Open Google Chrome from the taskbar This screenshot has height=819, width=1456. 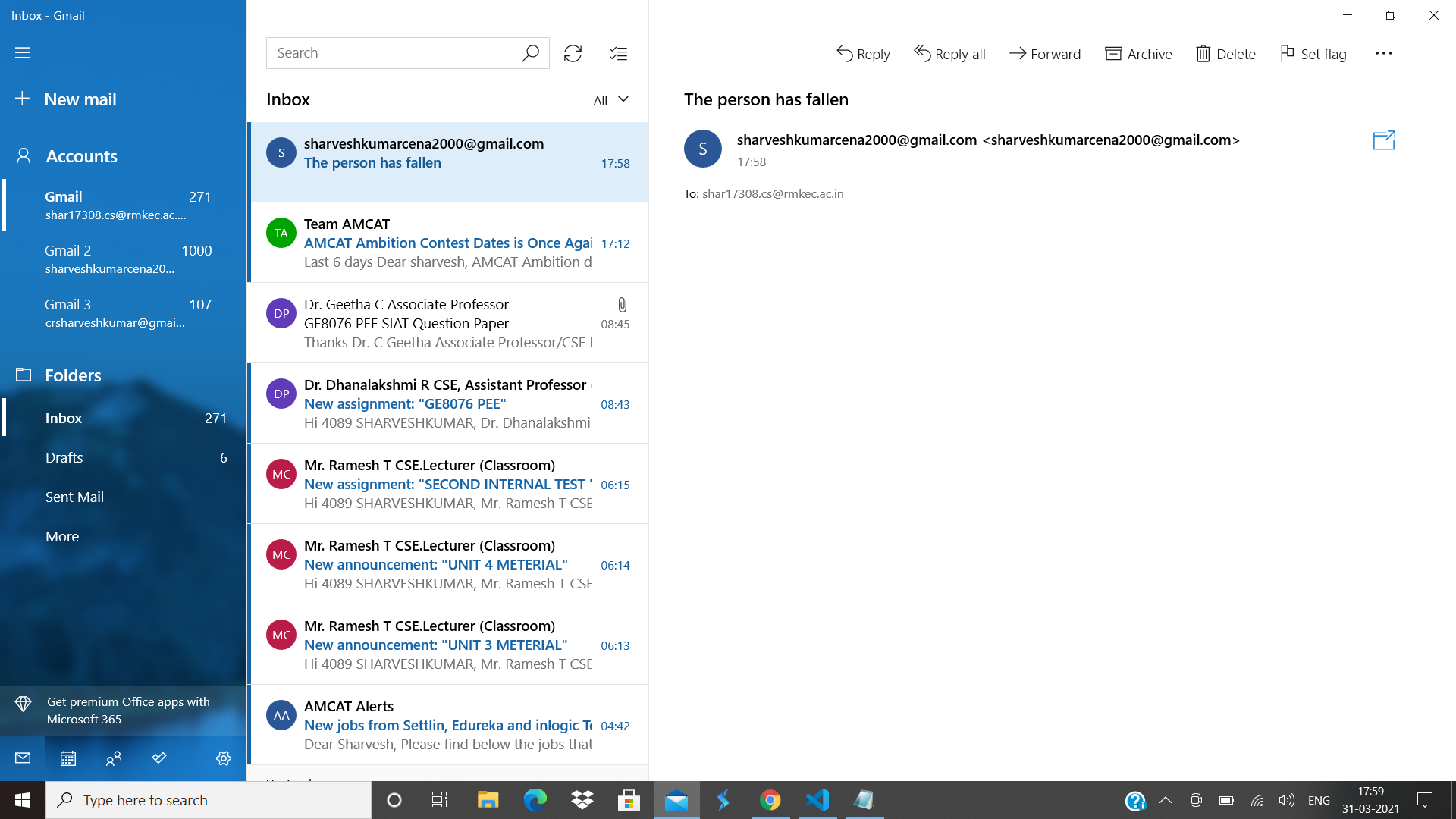[770, 800]
